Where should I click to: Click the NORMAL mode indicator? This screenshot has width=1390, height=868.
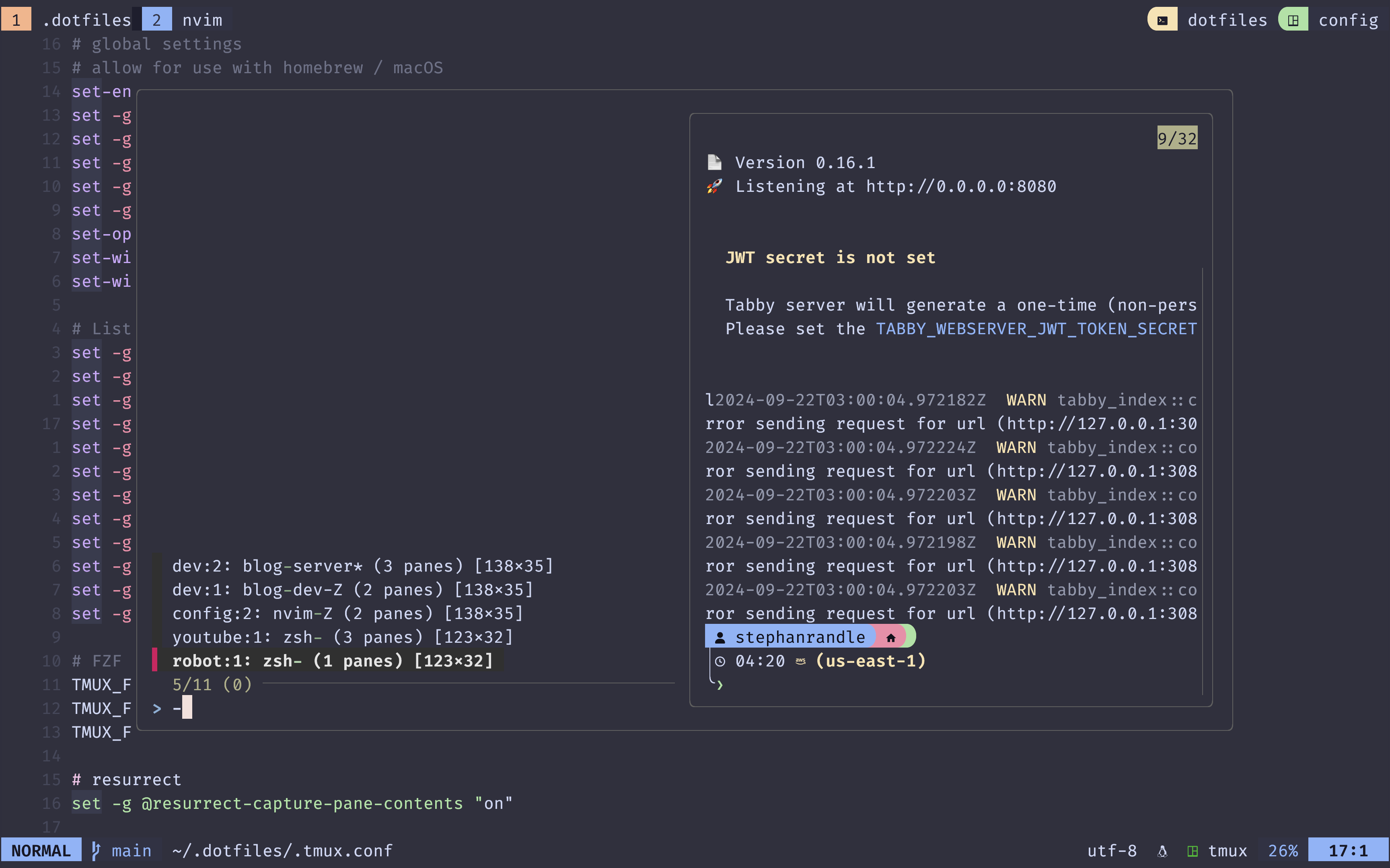(41, 851)
